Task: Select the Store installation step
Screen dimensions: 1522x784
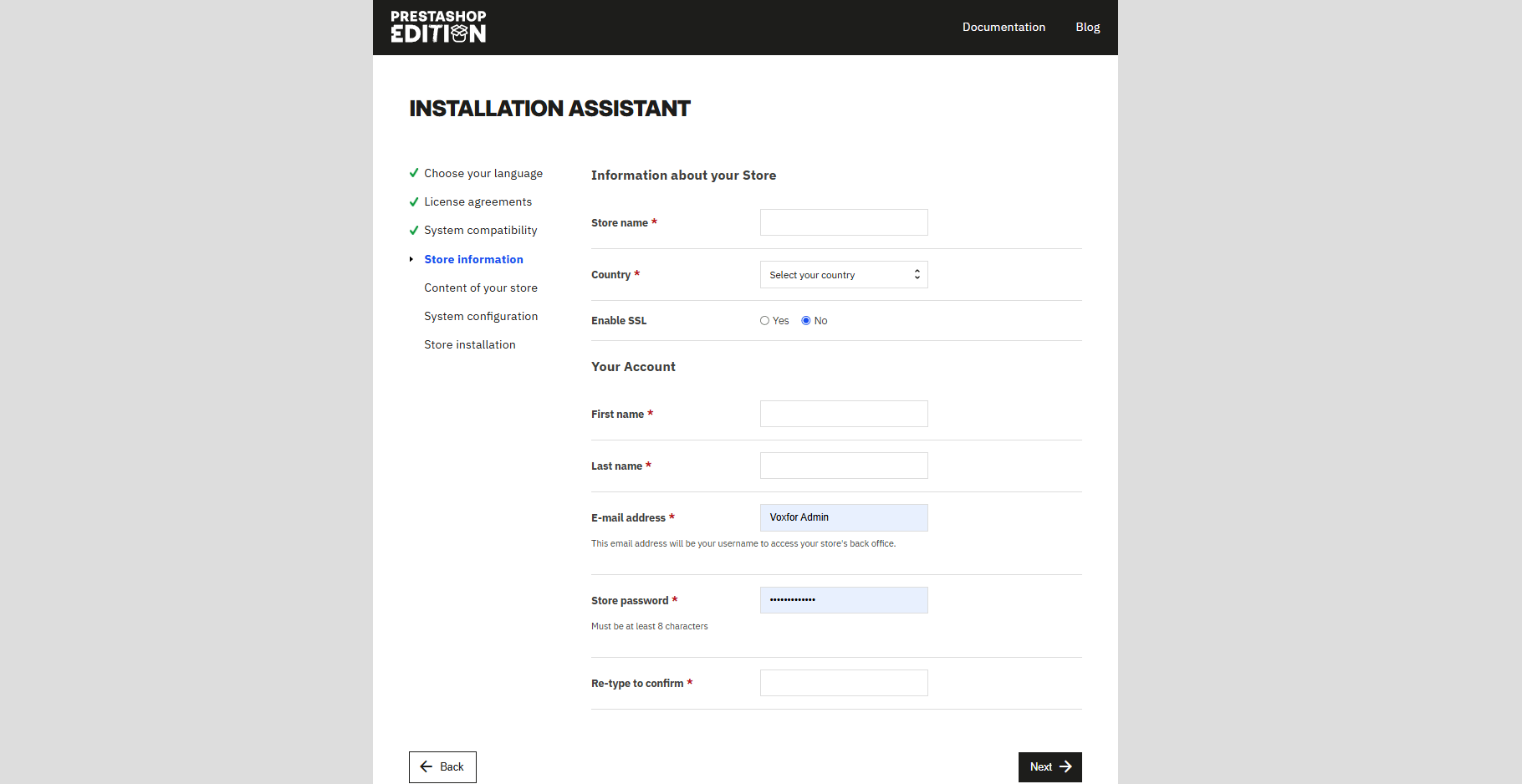Action: tap(470, 344)
